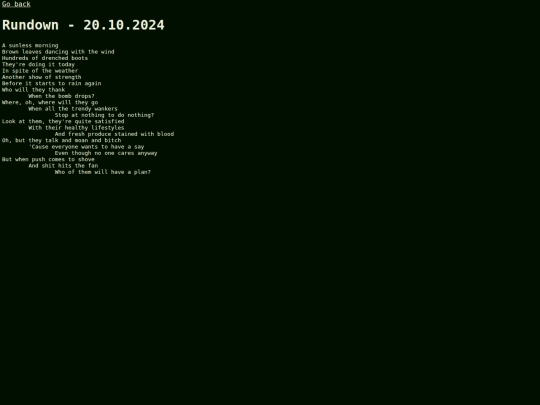Click 'But when push comes to shove'

48,159
